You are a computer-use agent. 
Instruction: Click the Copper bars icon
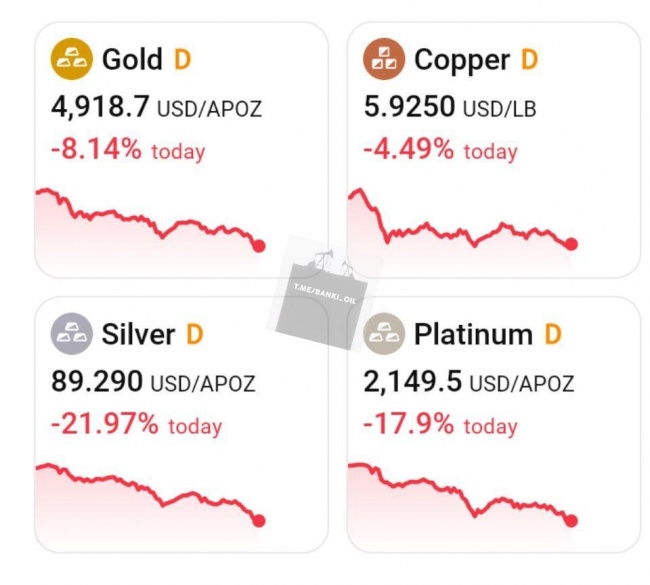coord(384,60)
